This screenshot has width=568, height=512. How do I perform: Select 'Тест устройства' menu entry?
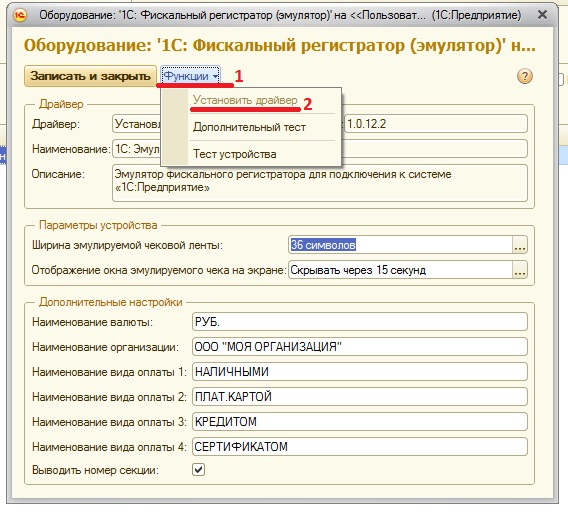click(x=234, y=154)
